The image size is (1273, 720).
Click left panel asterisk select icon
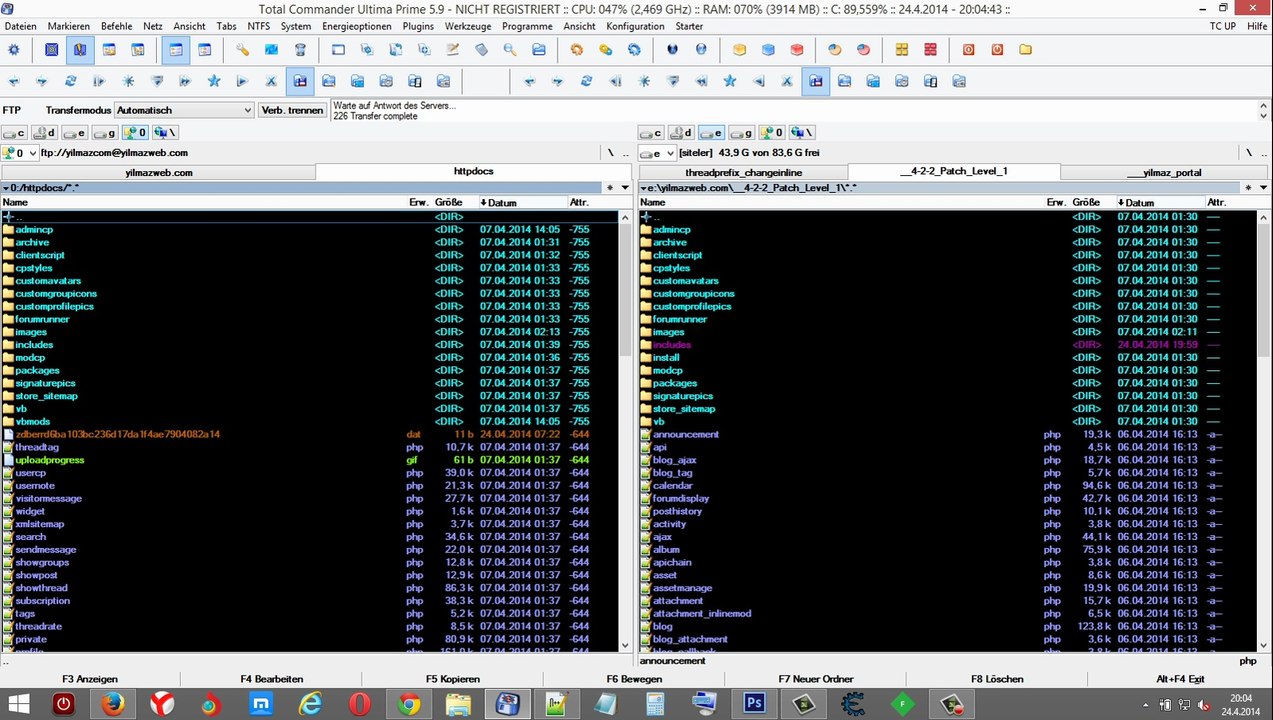[128, 81]
